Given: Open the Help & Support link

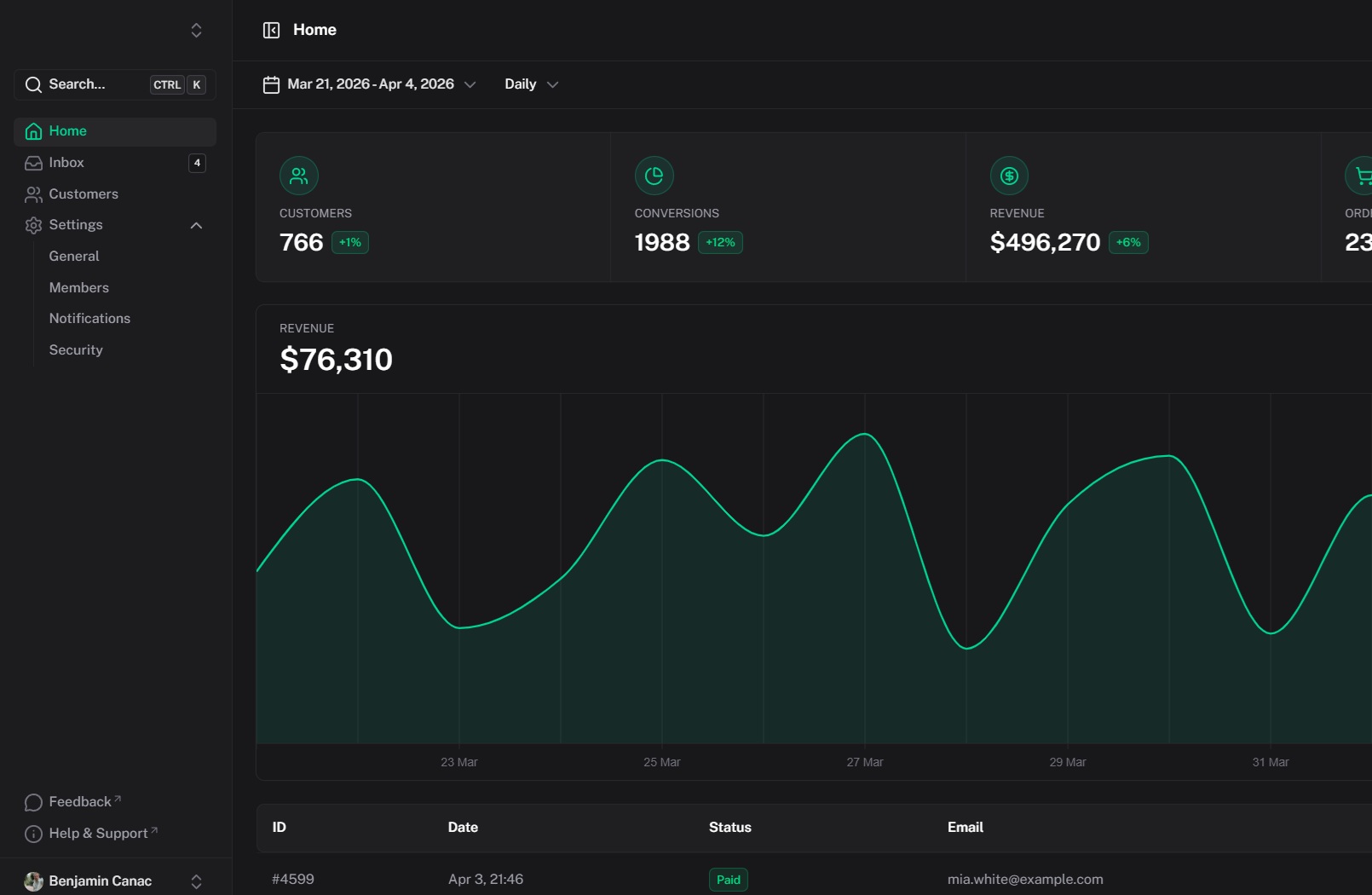Looking at the screenshot, I should [x=98, y=834].
